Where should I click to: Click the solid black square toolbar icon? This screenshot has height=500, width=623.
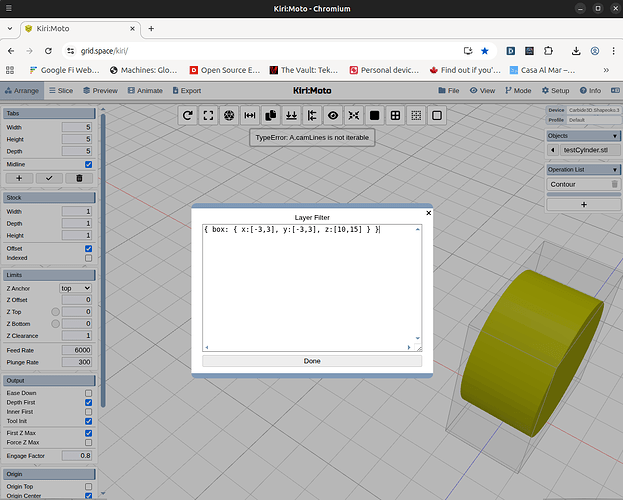pos(374,116)
